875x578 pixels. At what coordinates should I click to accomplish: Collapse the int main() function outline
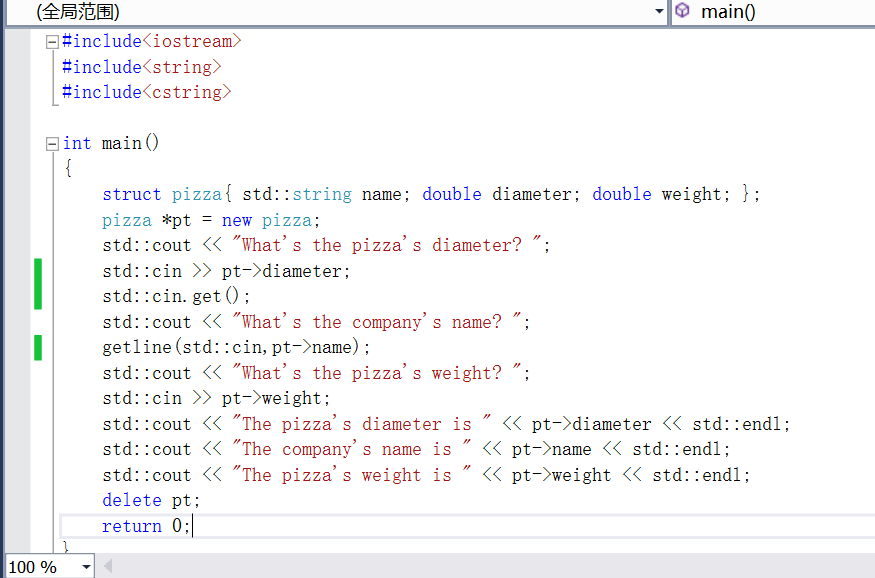52,144
